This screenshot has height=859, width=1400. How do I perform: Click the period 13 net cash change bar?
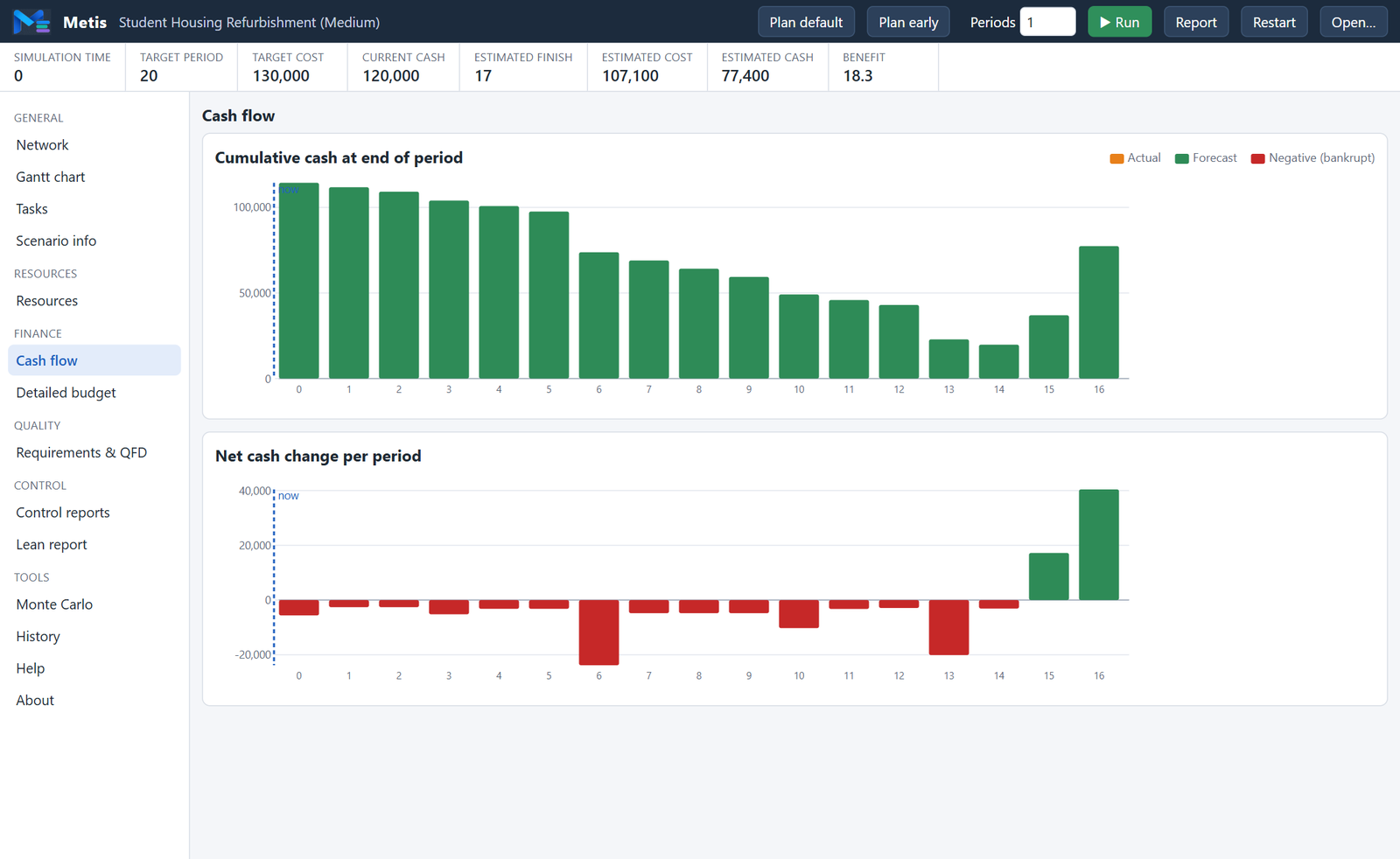coord(949,627)
